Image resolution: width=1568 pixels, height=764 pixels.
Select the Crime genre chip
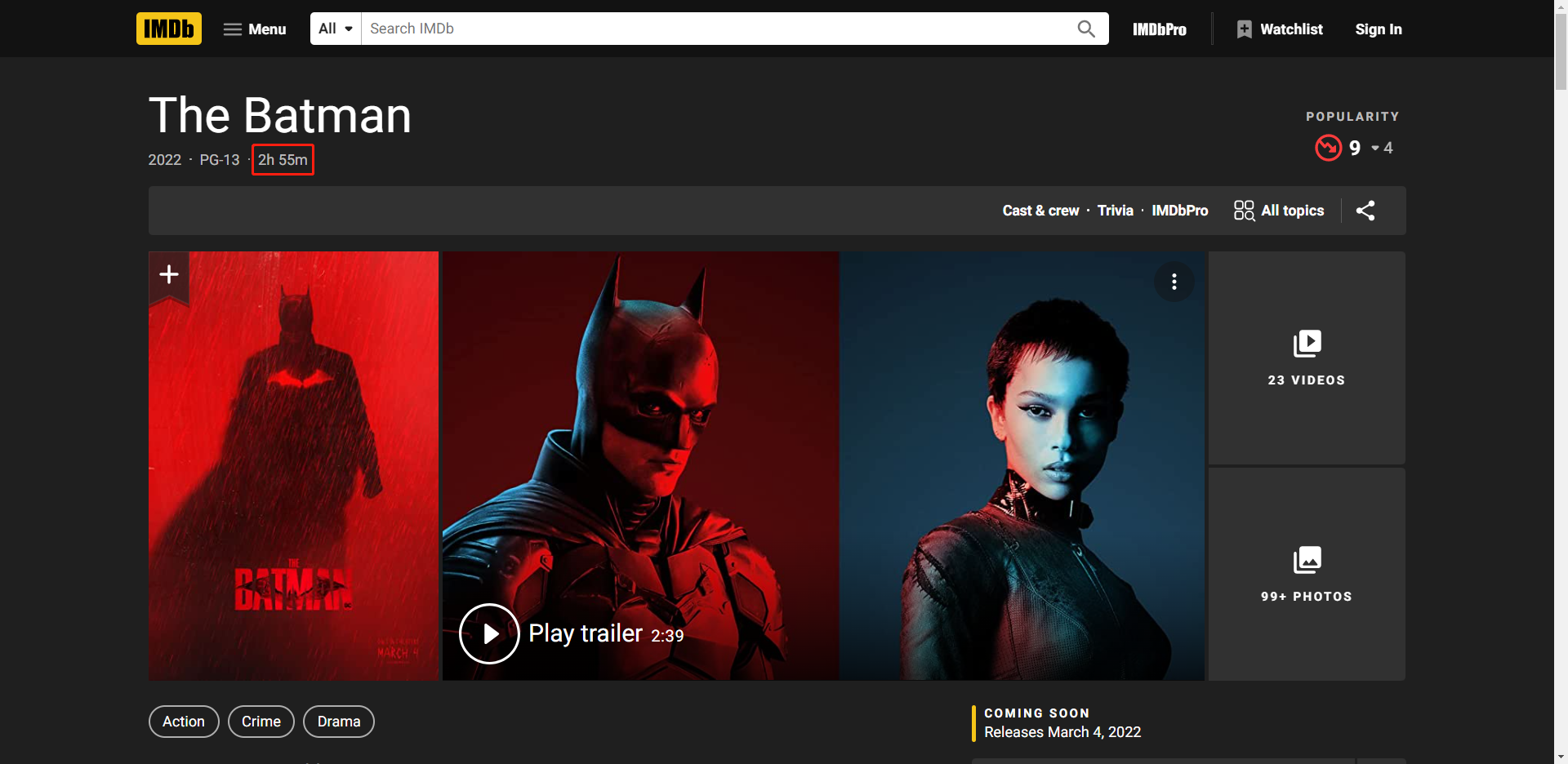(x=261, y=722)
